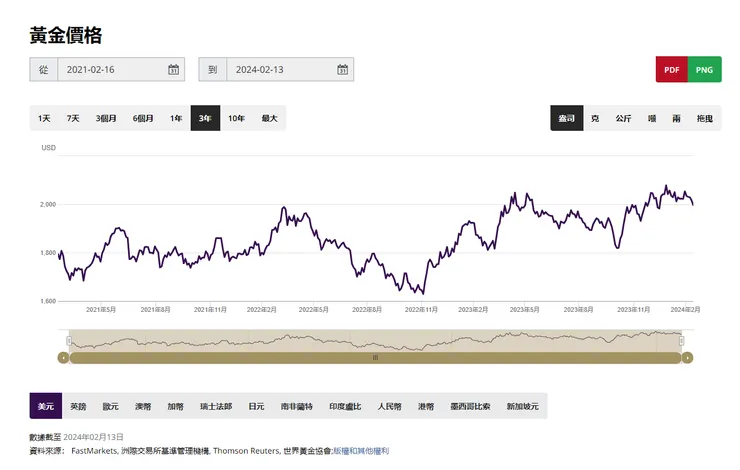Choose 新加坡元 currency
The image size is (740, 470).
(523, 406)
